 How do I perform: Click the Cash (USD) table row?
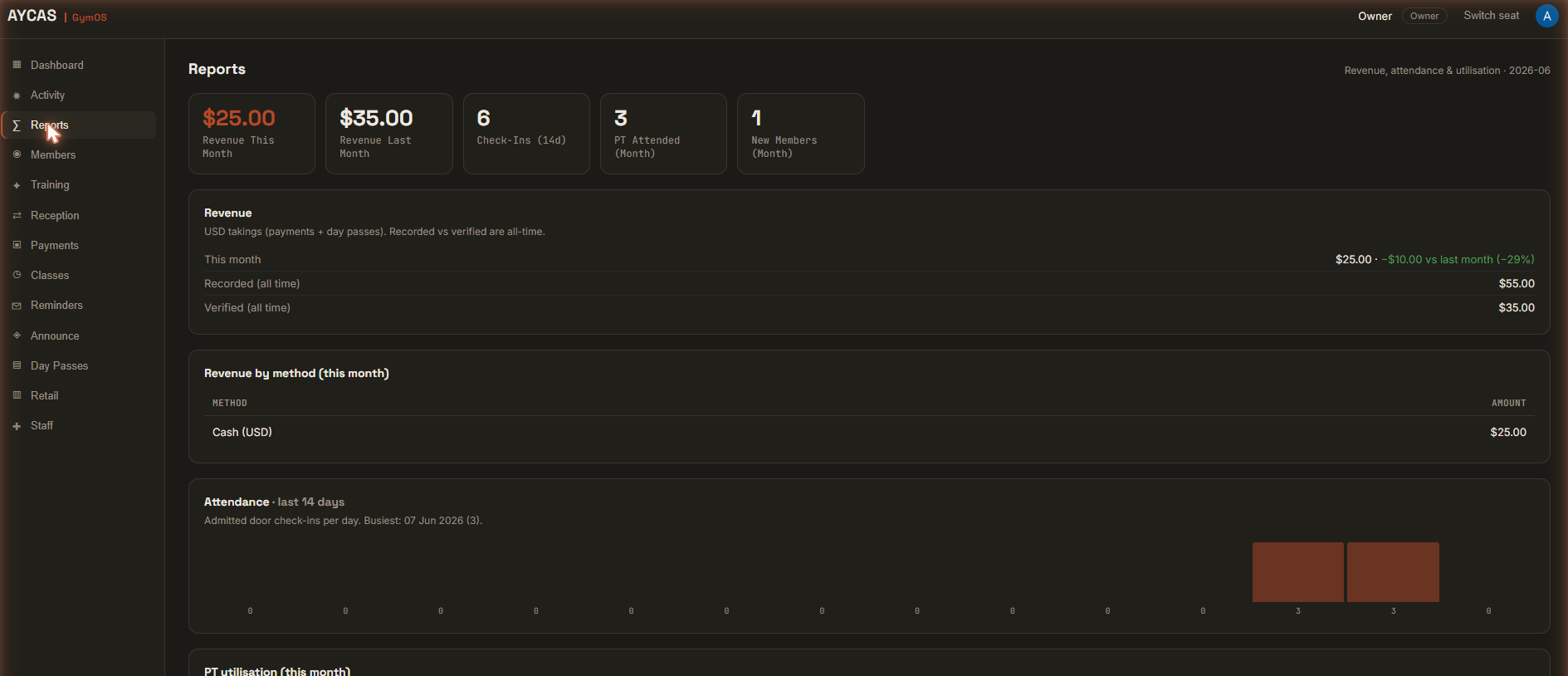[x=869, y=432]
